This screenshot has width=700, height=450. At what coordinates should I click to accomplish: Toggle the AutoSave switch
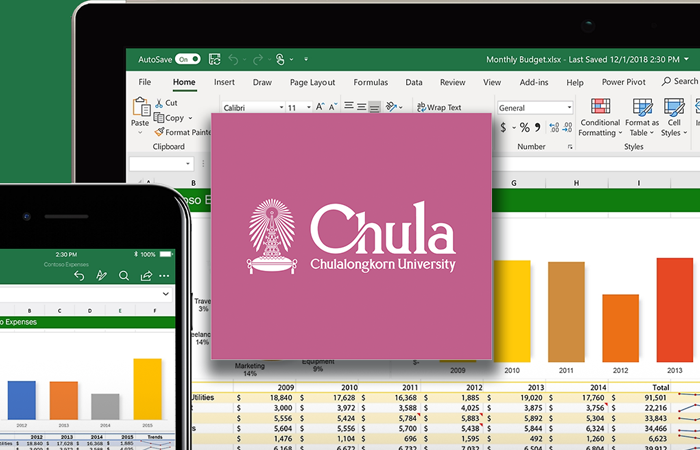tap(188, 59)
